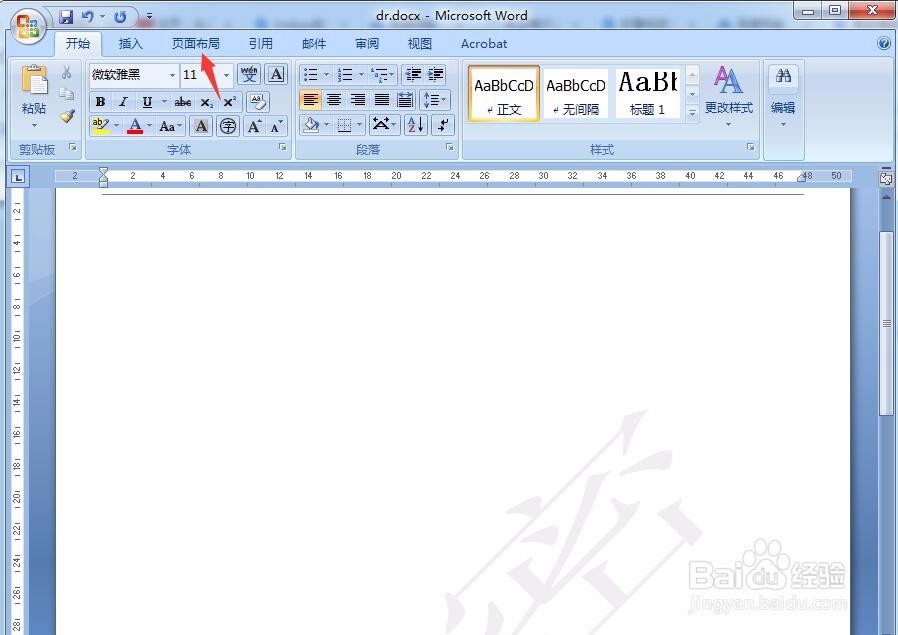Select the Format Painter brush
898x635 pixels.
tap(67, 116)
